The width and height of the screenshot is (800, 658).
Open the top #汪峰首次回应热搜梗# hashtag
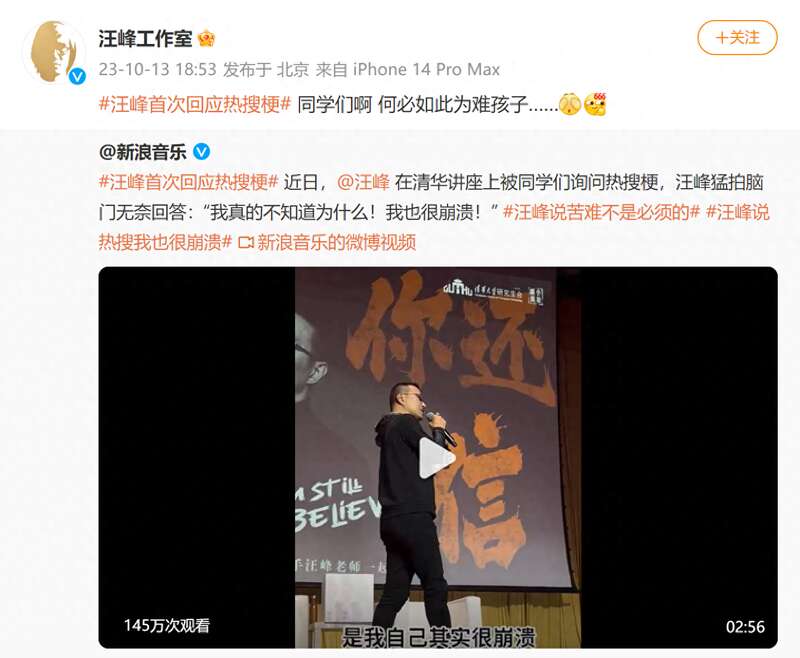click(x=194, y=105)
